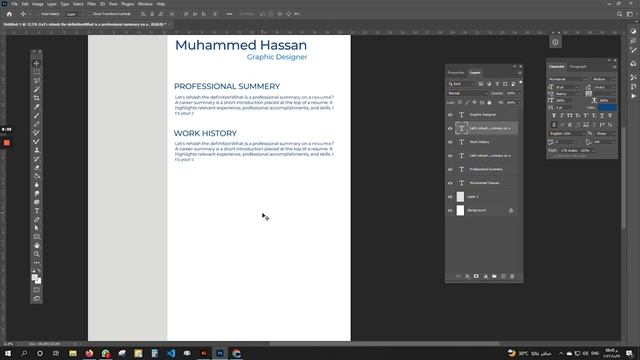This screenshot has height=360, width=640.
Task: Click the fx layer style icon
Action: click(467, 276)
